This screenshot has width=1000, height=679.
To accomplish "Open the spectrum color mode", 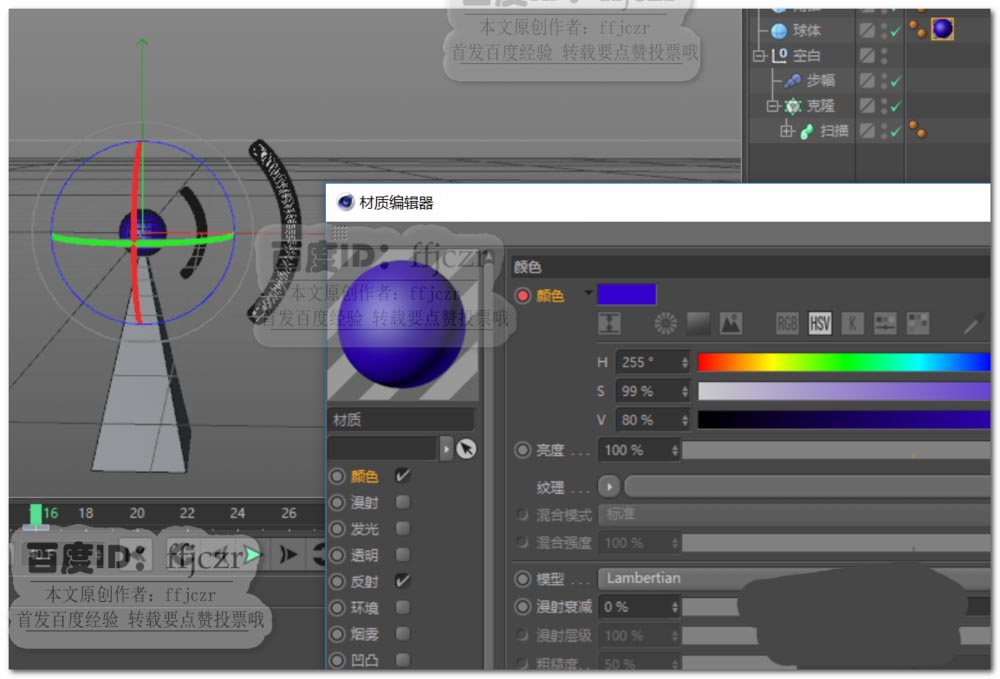I will coord(698,323).
